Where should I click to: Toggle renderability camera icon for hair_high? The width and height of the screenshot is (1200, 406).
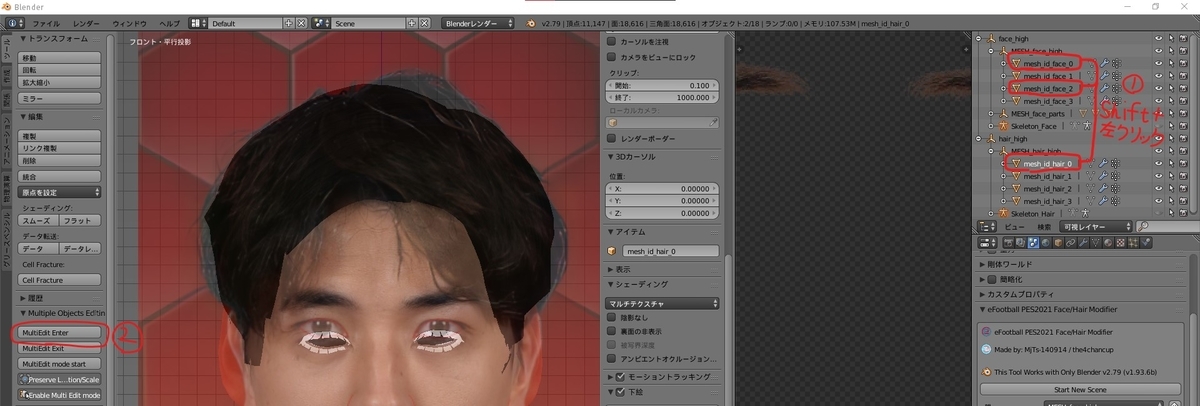tap(1183, 139)
